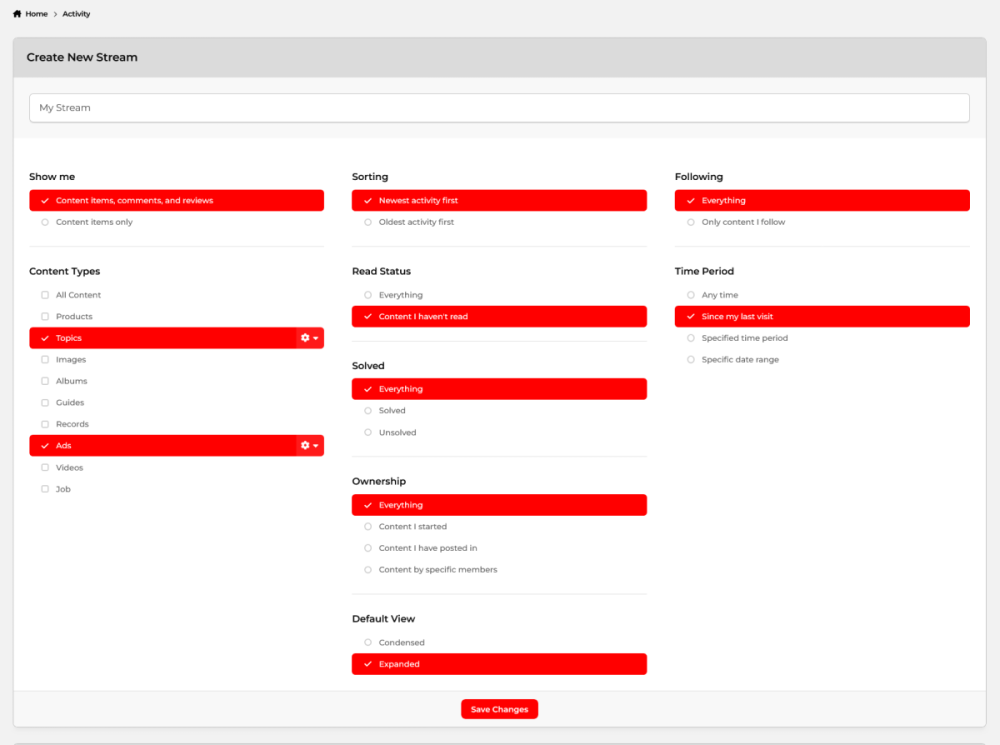Expand the Ads options dropdown arrow
1000x745 pixels.
coord(315,445)
